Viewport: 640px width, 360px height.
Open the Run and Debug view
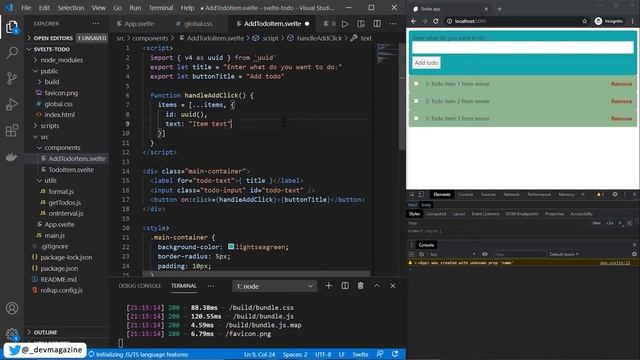click(12, 104)
